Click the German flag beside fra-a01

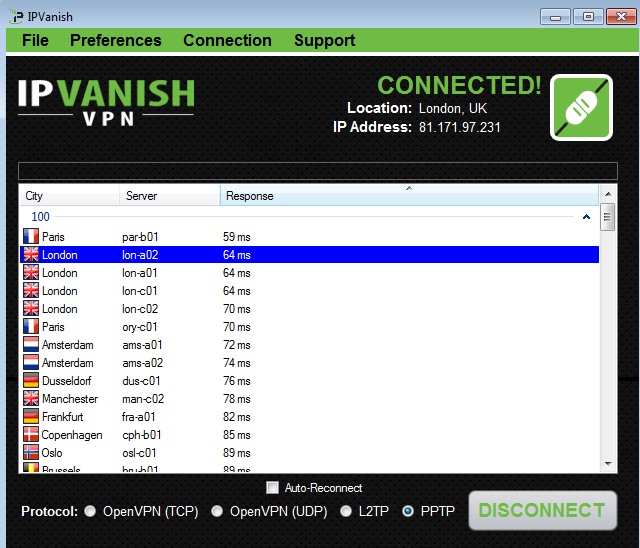tap(31, 416)
